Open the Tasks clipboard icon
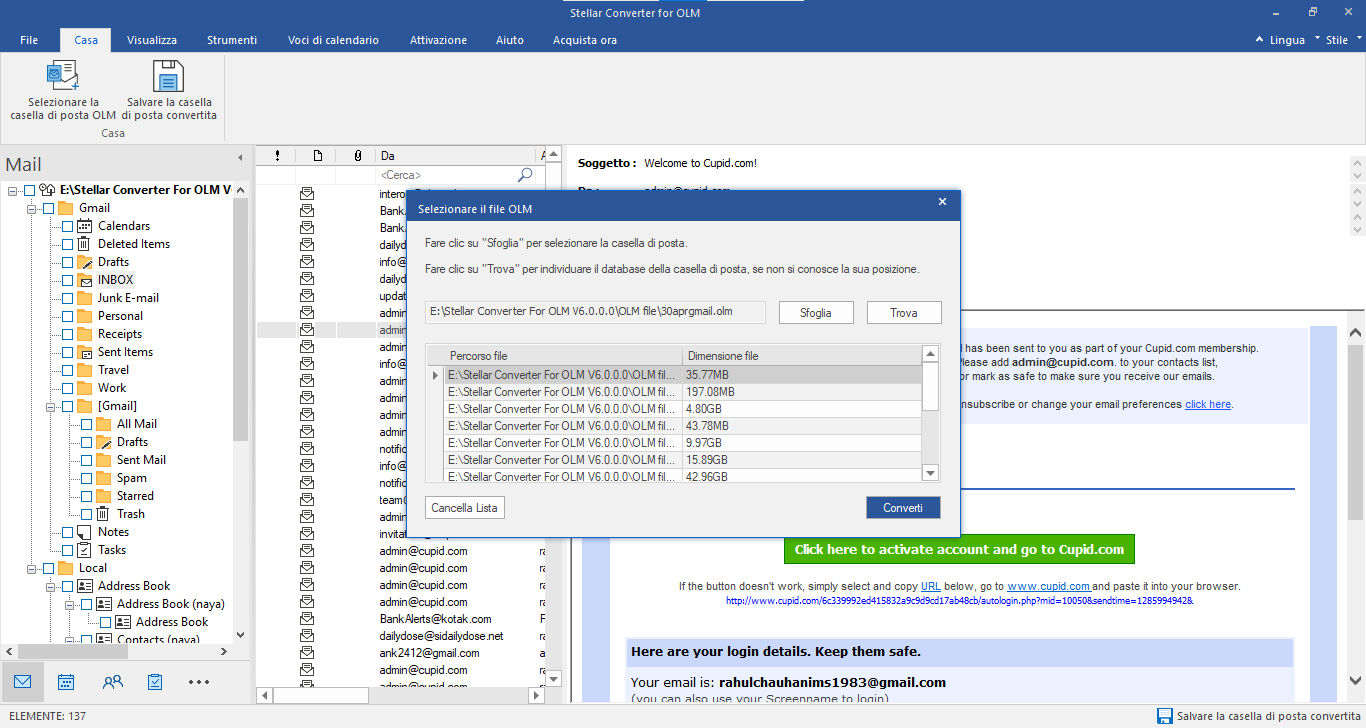Screen dimensions: 1366x728 tap(155, 682)
